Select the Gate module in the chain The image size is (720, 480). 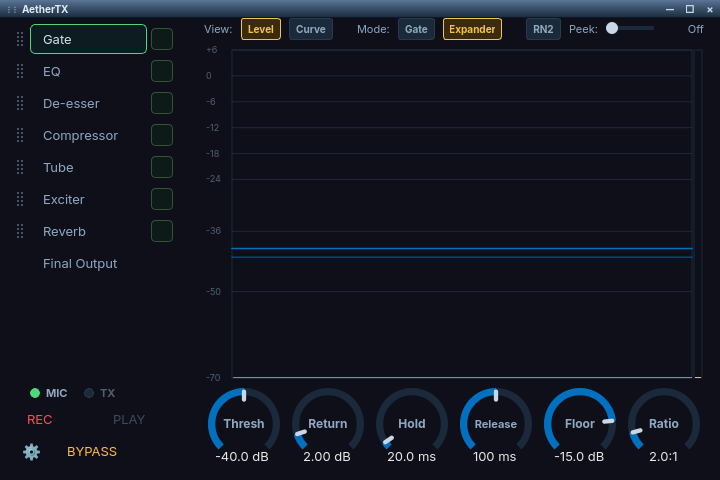[x=89, y=40]
